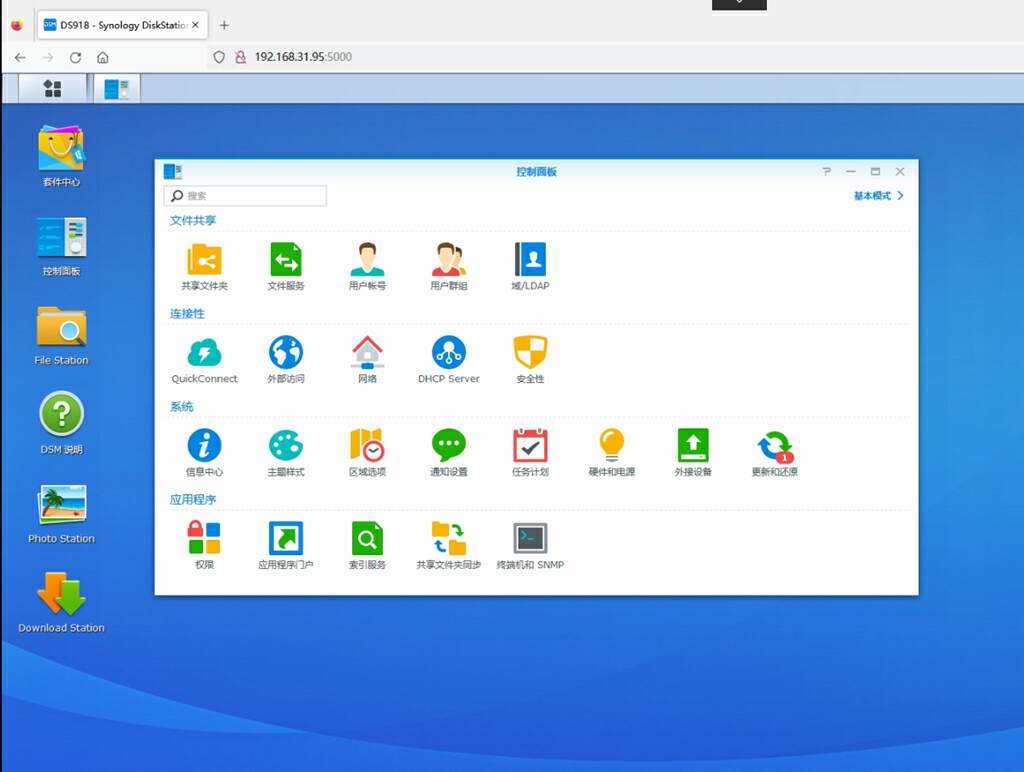Open 通知设置 notification settings icon
Screen dimensions: 1024x772
[x=448, y=446]
